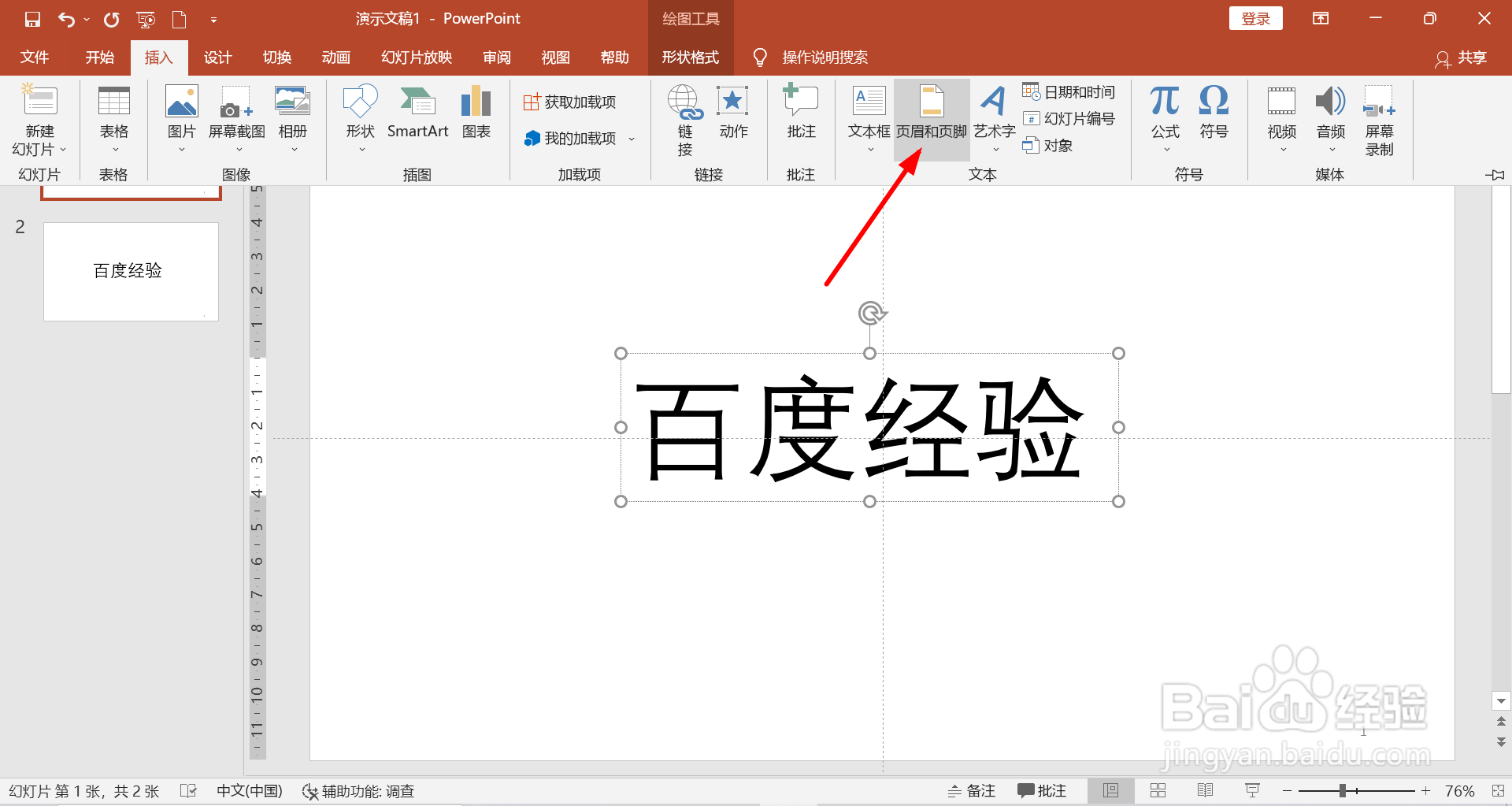Zoom out with the minus button
The image size is (1512, 806).
(x=1287, y=791)
